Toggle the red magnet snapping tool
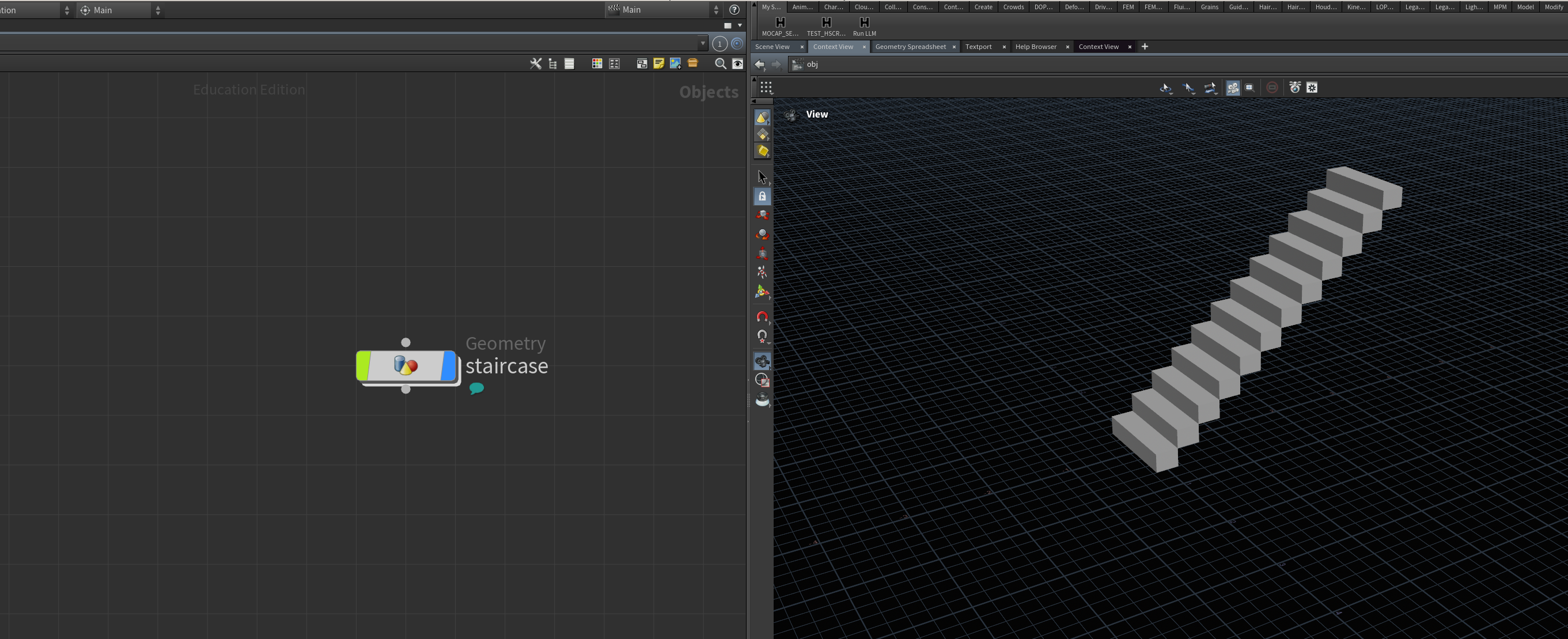Image resolution: width=1568 pixels, height=639 pixels. click(762, 316)
